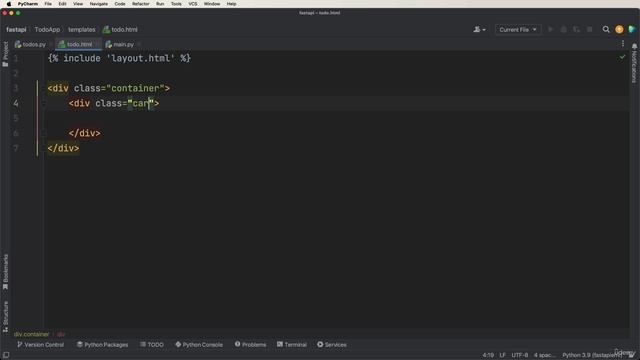Open the Window menu
640x360 pixels.
[212, 4]
